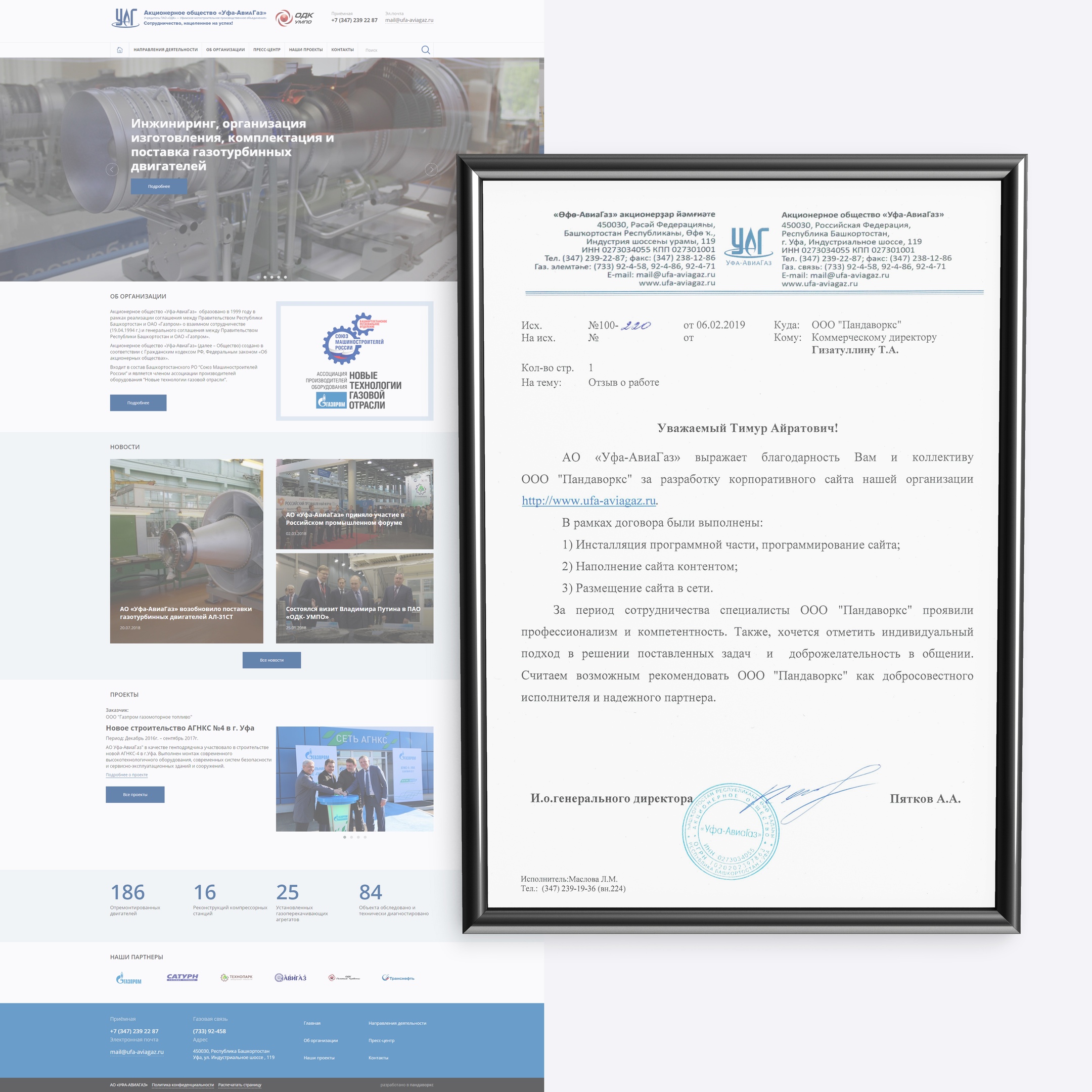Click the НАШИ ПАРТНЕРЫ section heading

click(136, 957)
